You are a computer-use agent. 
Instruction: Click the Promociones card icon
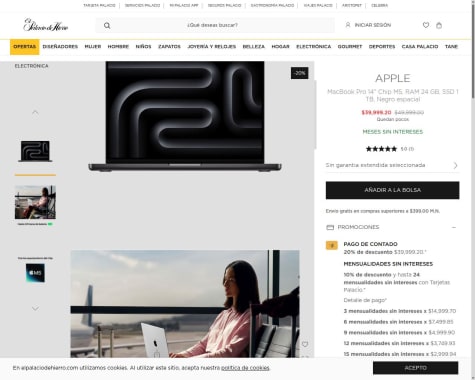pyautogui.click(x=330, y=227)
